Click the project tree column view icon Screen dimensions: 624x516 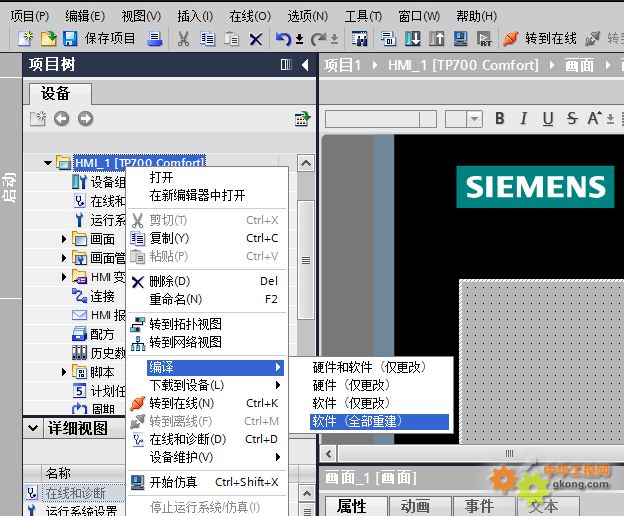(x=286, y=64)
